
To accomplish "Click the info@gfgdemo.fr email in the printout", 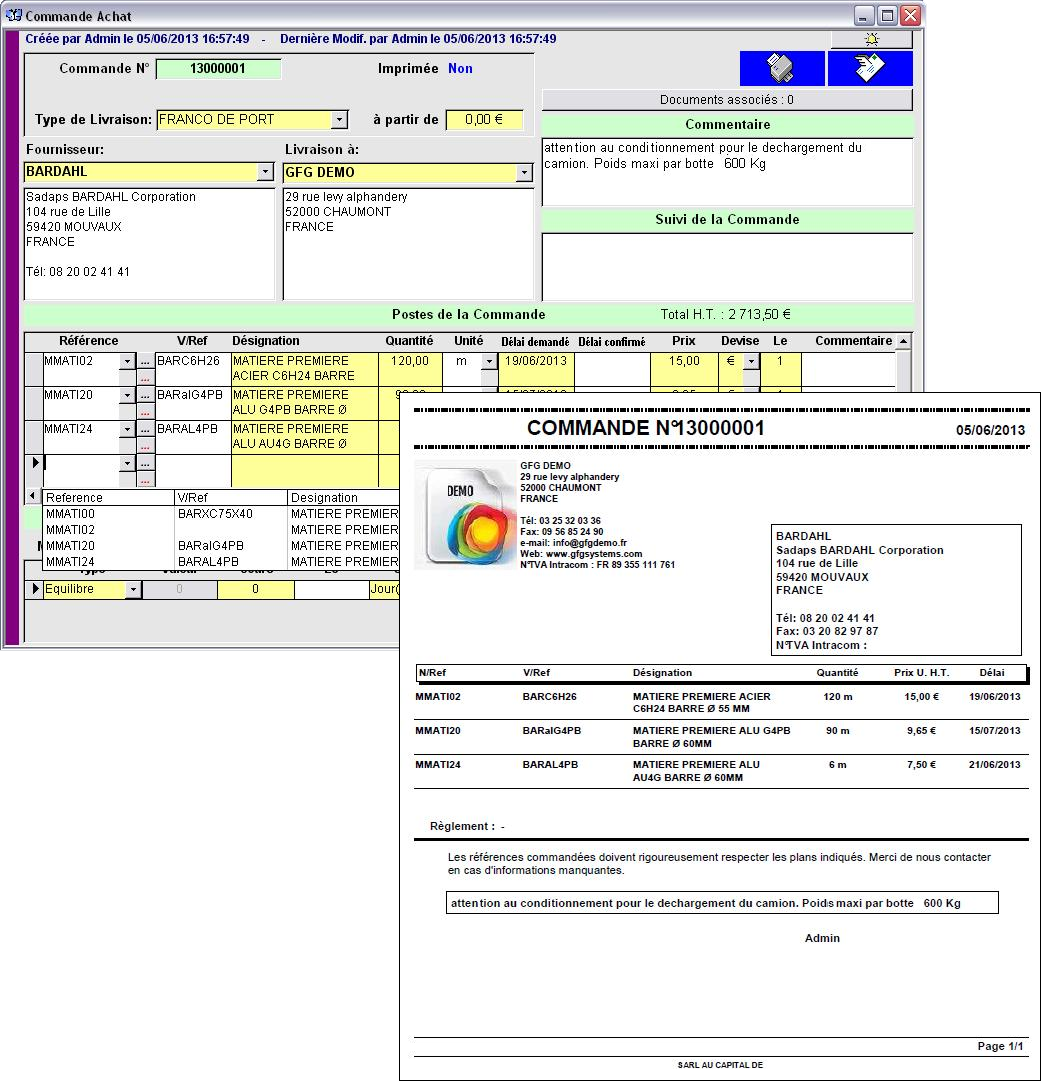I will [x=590, y=543].
